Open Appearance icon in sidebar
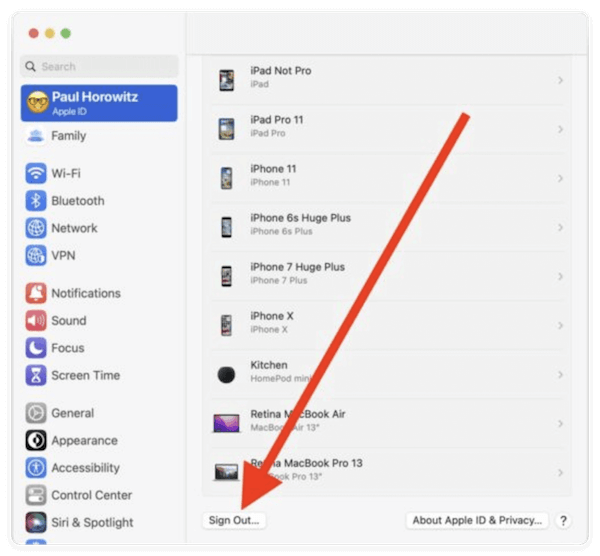This screenshot has width=600, height=556. [36, 440]
